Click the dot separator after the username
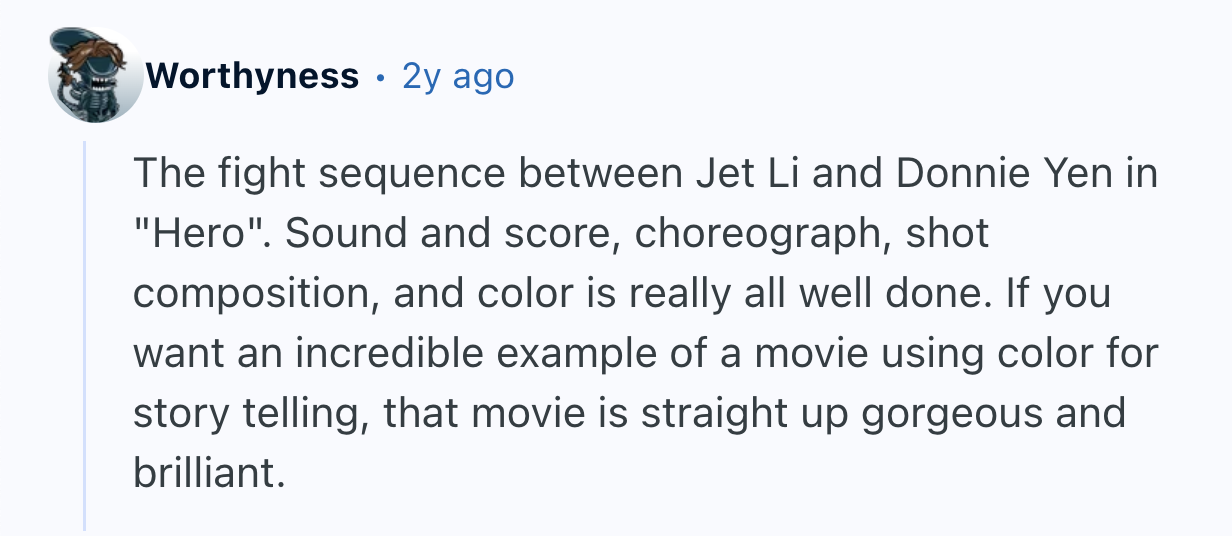 click(381, 77)
